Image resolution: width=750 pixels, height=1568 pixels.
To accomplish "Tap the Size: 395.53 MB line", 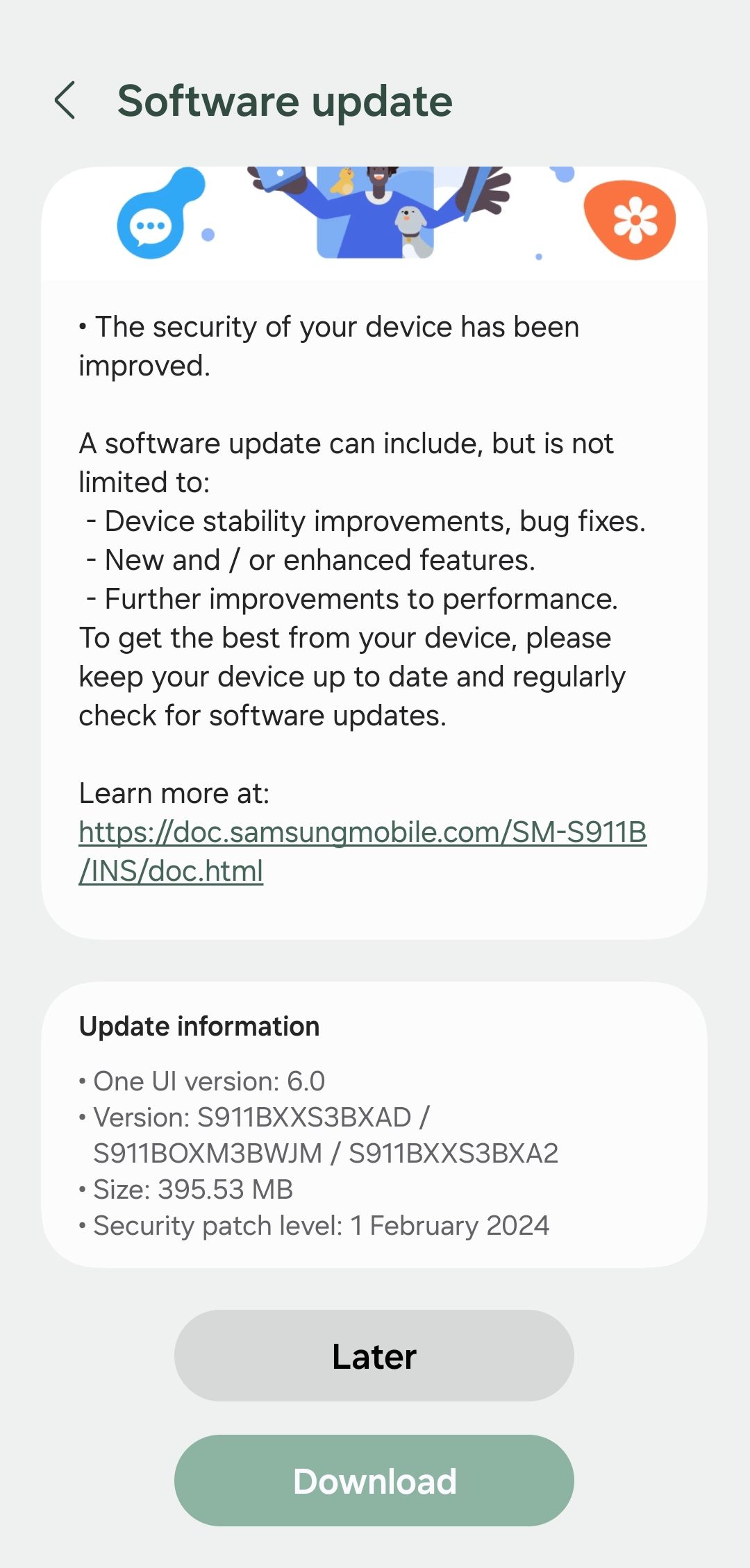I will click(186, 1189).
